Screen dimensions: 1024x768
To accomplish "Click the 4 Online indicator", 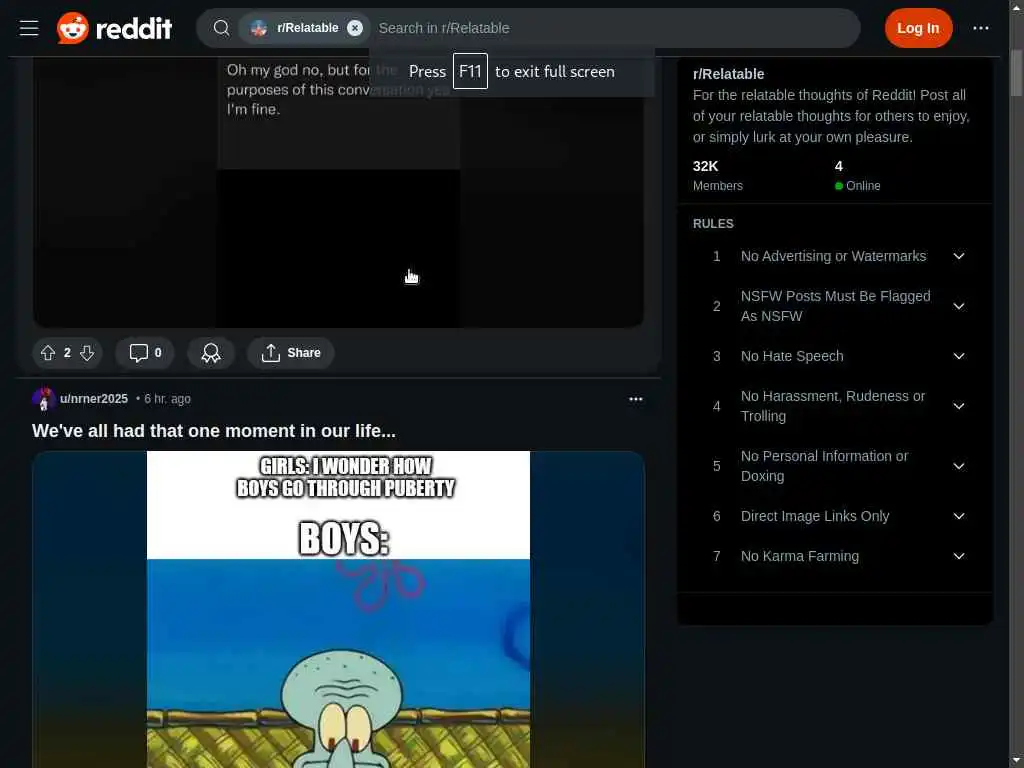I will pyautogui.click(x=857, y=175).
